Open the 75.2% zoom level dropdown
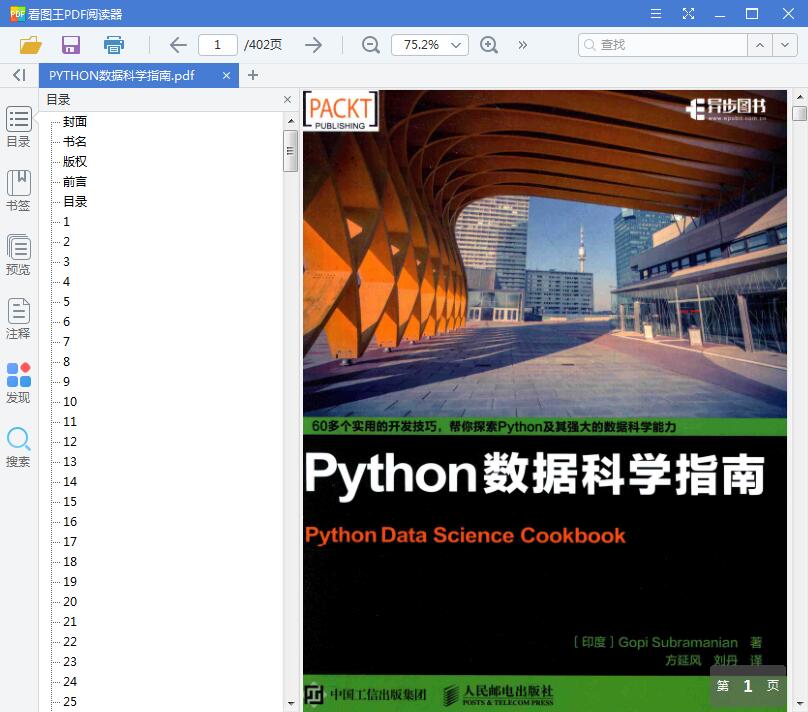The image size is (808, 712). 430,45
